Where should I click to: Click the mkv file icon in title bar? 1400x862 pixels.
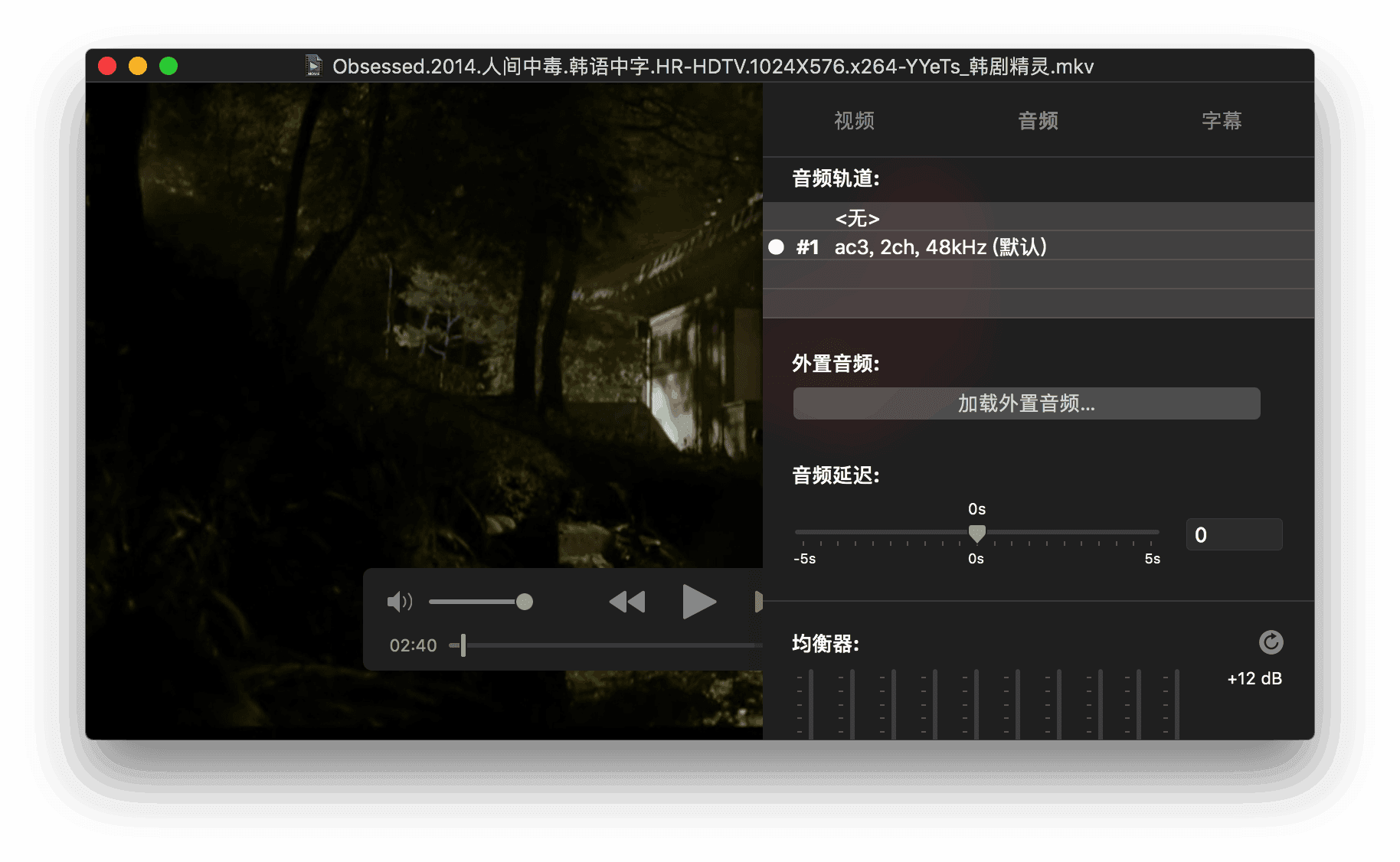point(313,67)
